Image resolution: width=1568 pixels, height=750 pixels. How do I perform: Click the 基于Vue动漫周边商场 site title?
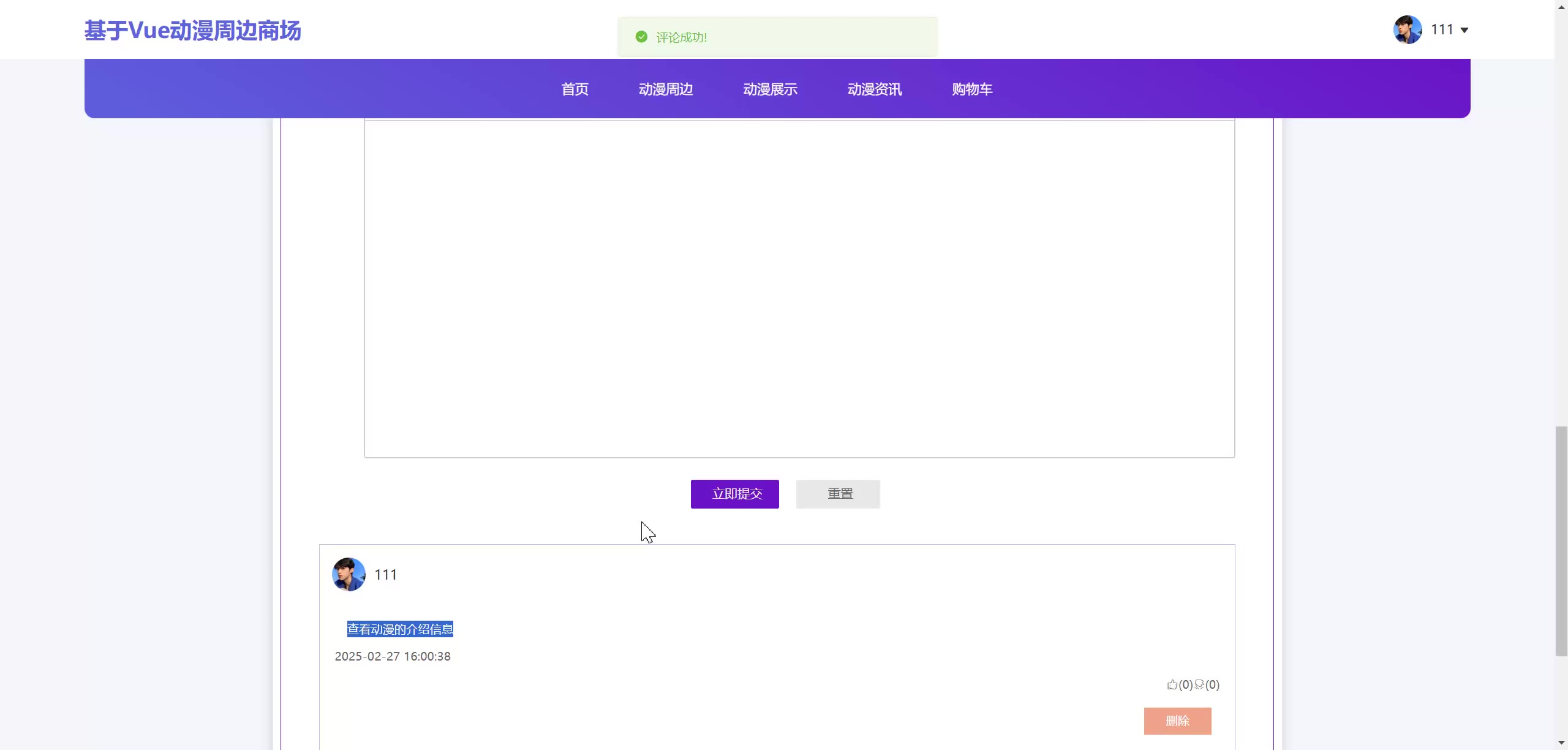(x=192, y=31)
